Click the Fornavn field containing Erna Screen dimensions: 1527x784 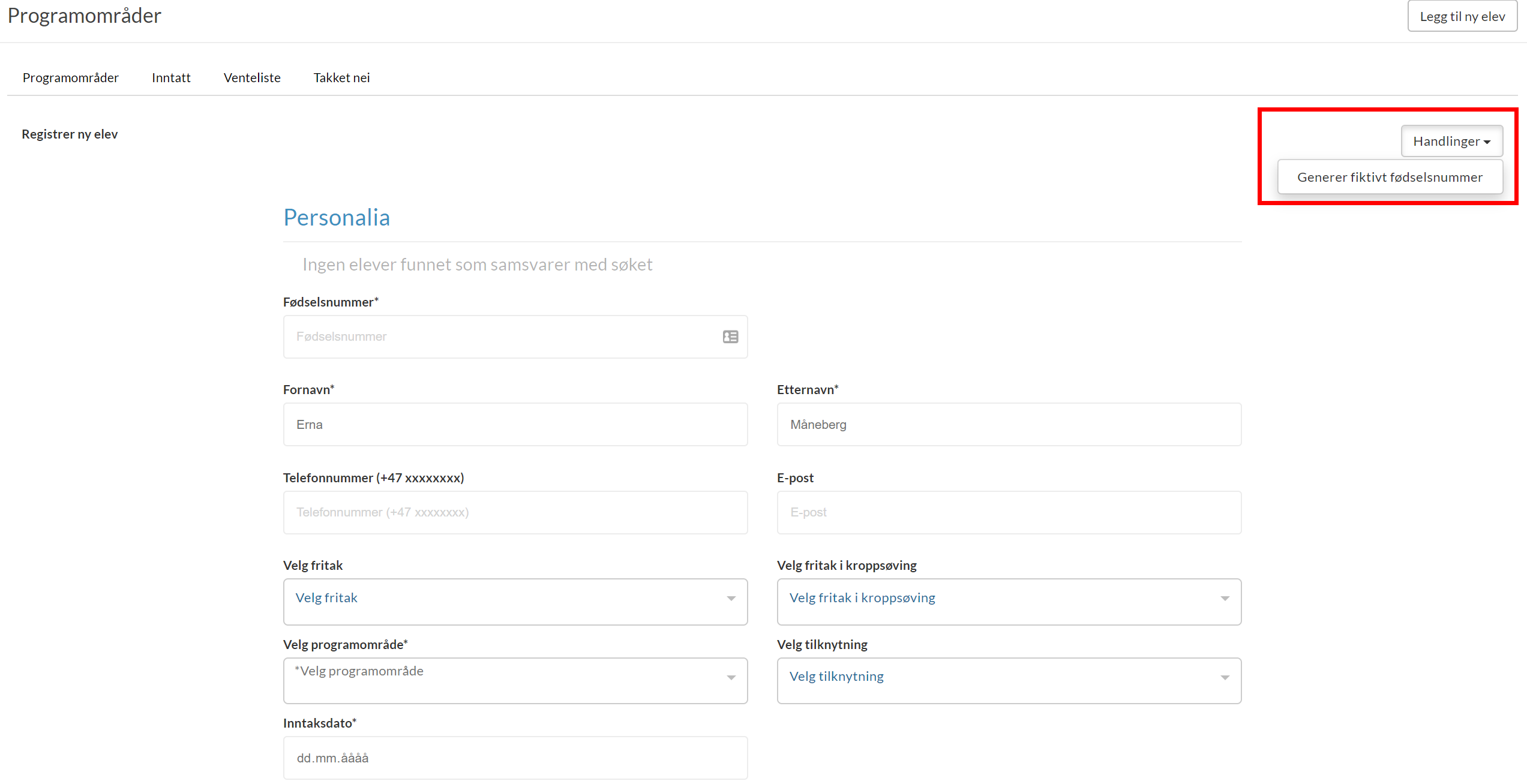515,424
